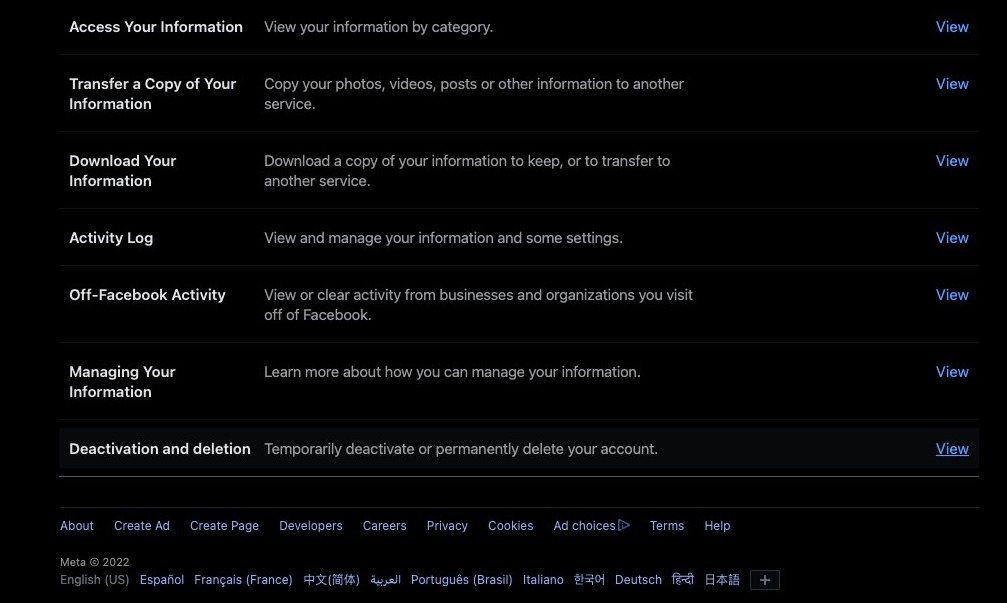Open the Careers footer link
This screenshot has width=1007, height=603.
[384, 526]
